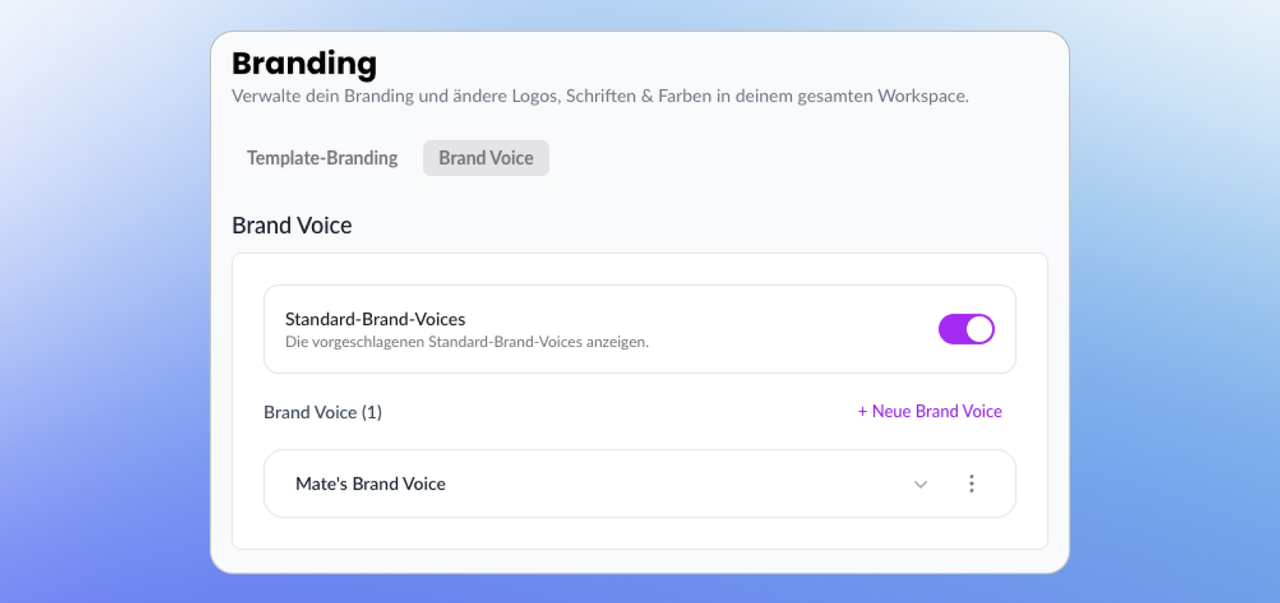Expand Mate's Brand Voice with the chevron
Screen dimensions: 1280x603
coord(921,484)
